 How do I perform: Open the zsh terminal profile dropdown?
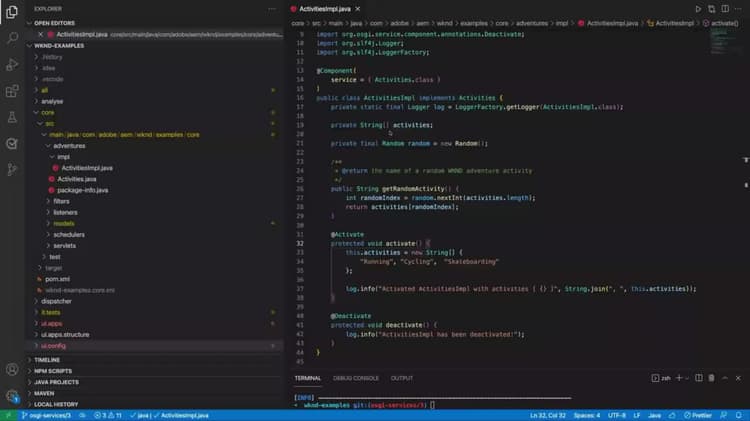coord(687,378)
